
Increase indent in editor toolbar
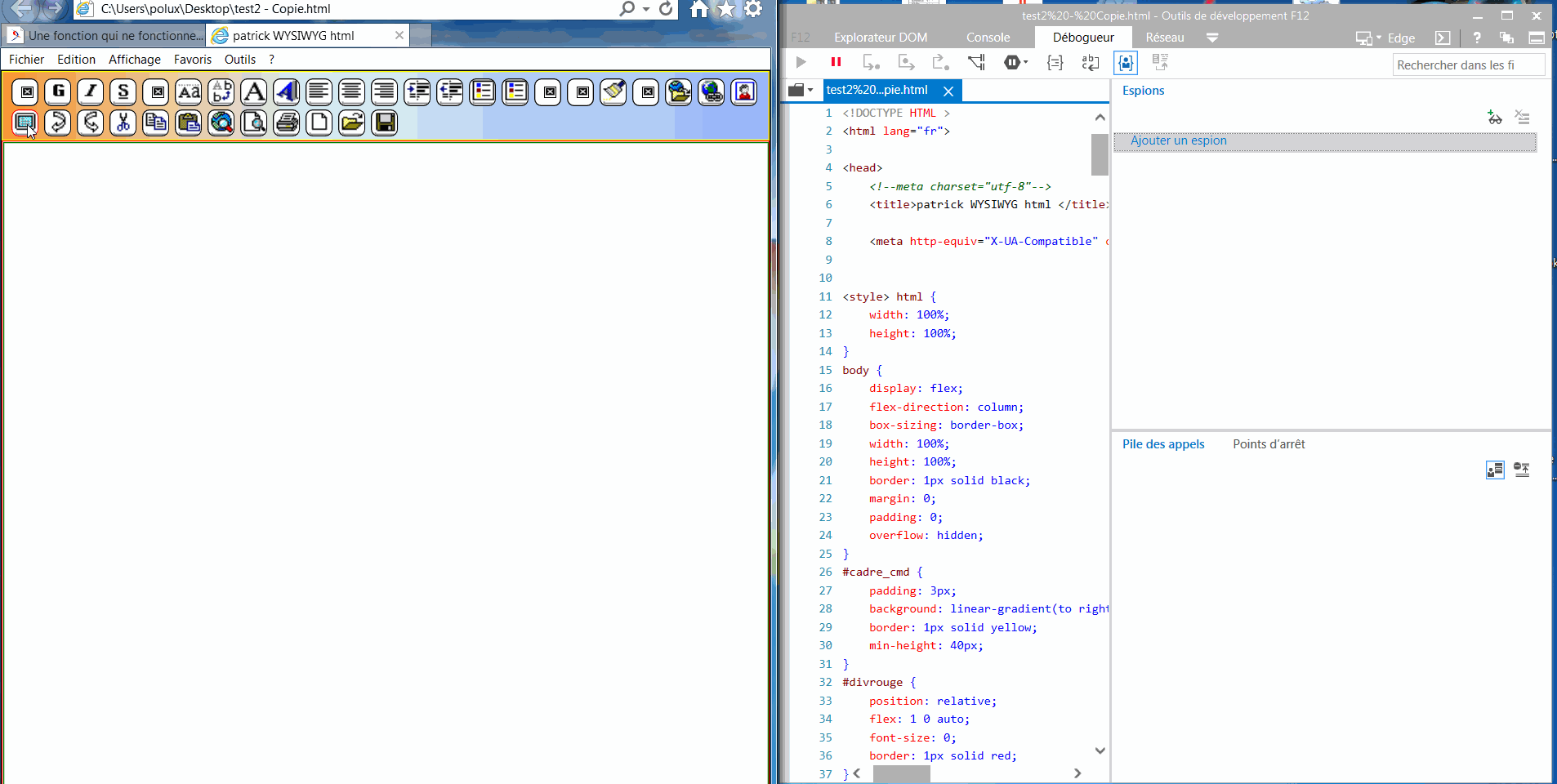click(x=417, y=91)
